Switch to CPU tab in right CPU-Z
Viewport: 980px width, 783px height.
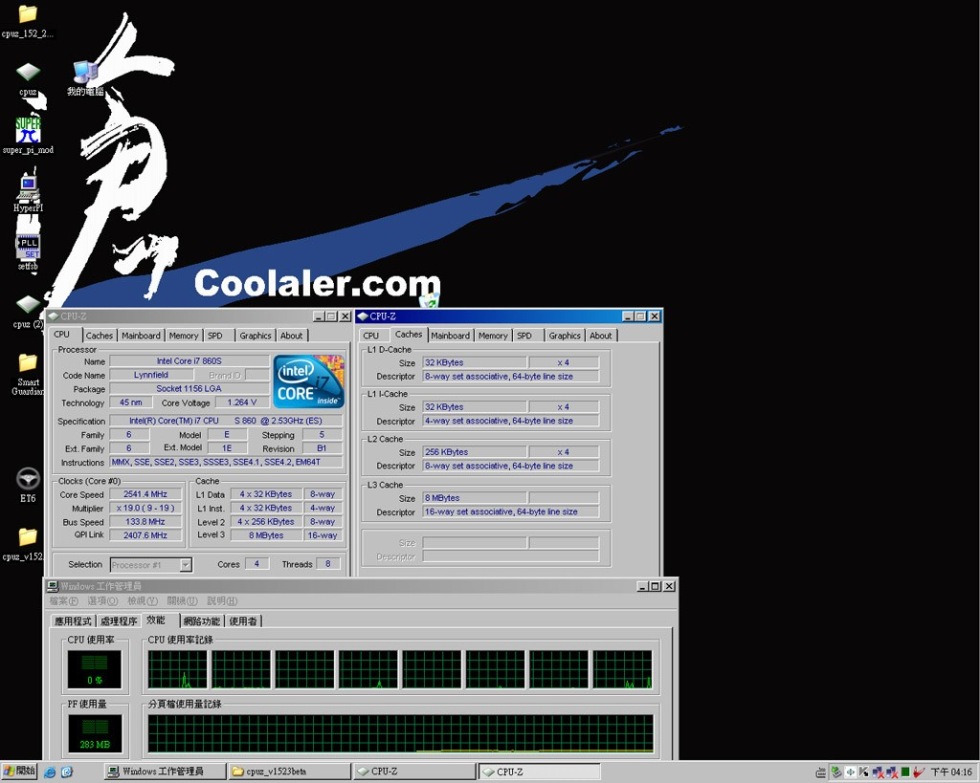tap(371, 336)
